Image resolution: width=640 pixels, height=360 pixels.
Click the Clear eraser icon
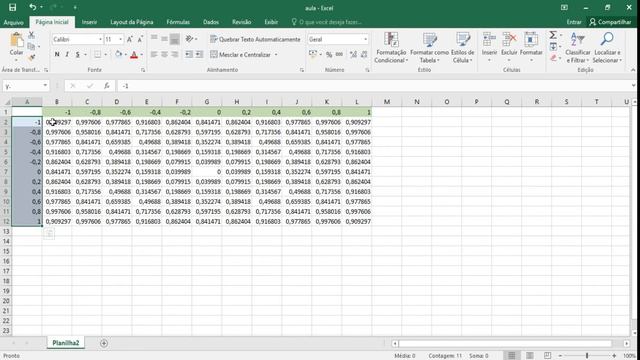(x=553, y=58)
